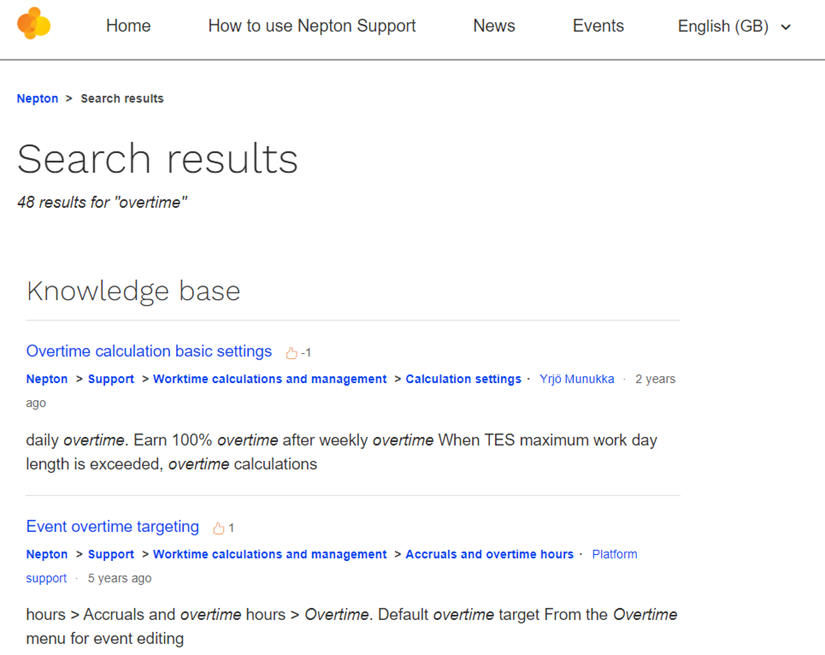Click thumbs-up icon beside Overtime calculation basic settings
Viewport: 825px width, 655px height.
coord(291,353)
